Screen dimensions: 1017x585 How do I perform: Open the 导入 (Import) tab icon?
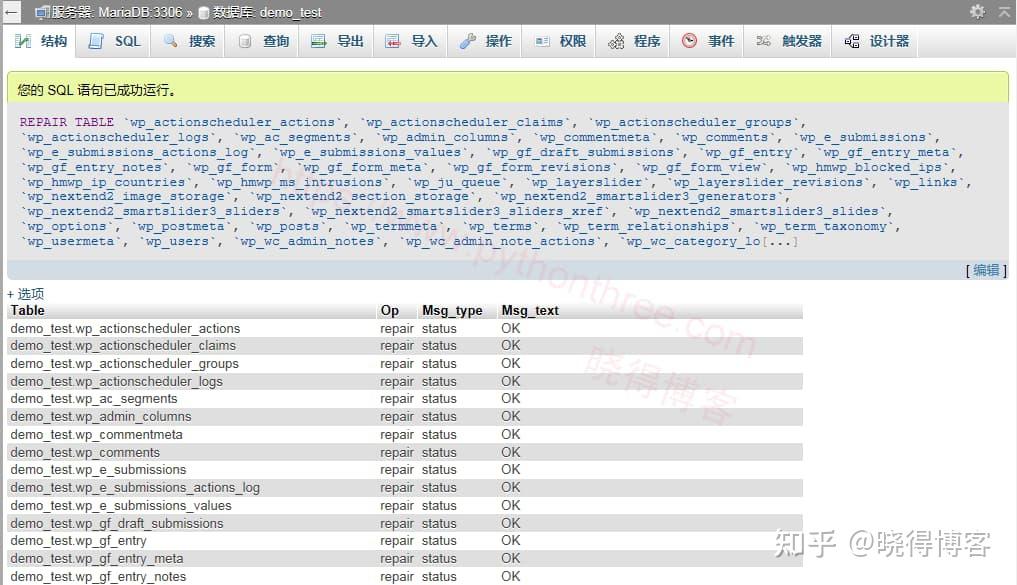click(x=394, y=42)
